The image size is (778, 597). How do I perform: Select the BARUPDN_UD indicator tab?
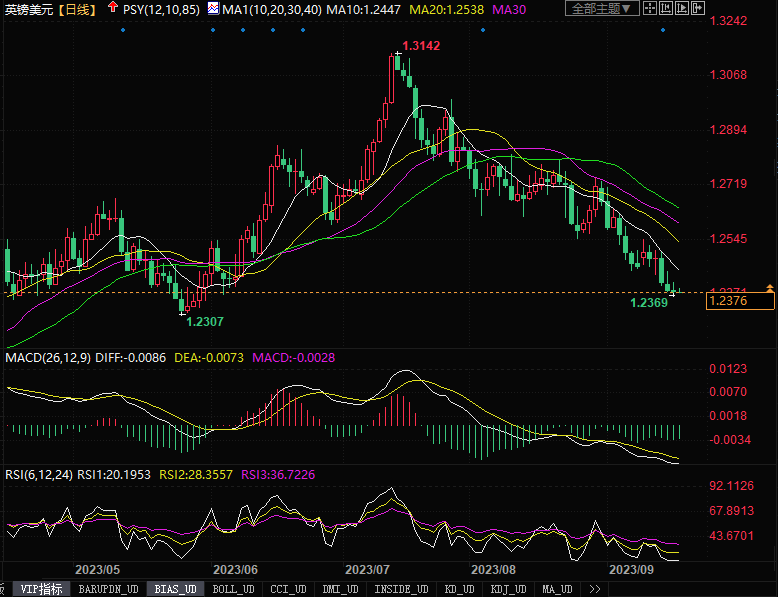point(109,589)
